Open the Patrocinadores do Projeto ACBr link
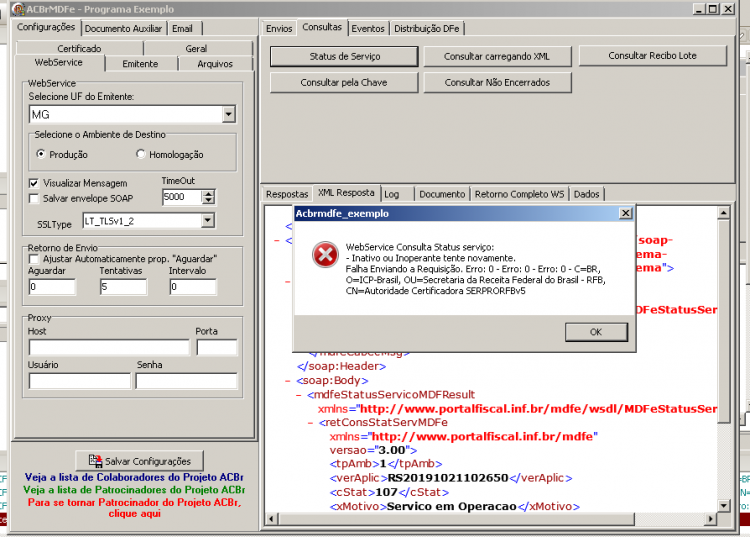The image size is (750, 537). (134, 490)
